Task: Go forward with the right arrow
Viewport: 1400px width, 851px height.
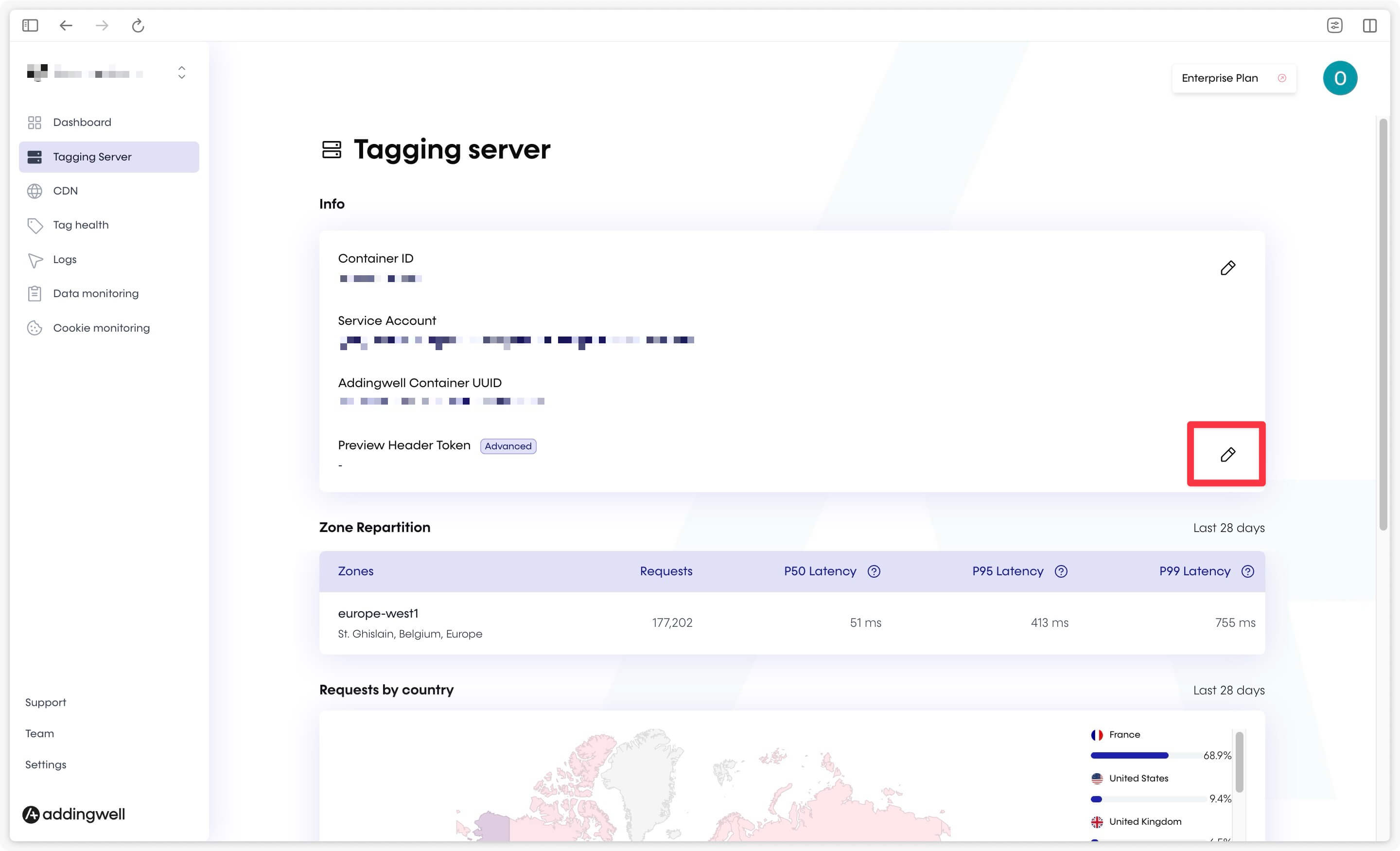Action: tap(102, 26)
